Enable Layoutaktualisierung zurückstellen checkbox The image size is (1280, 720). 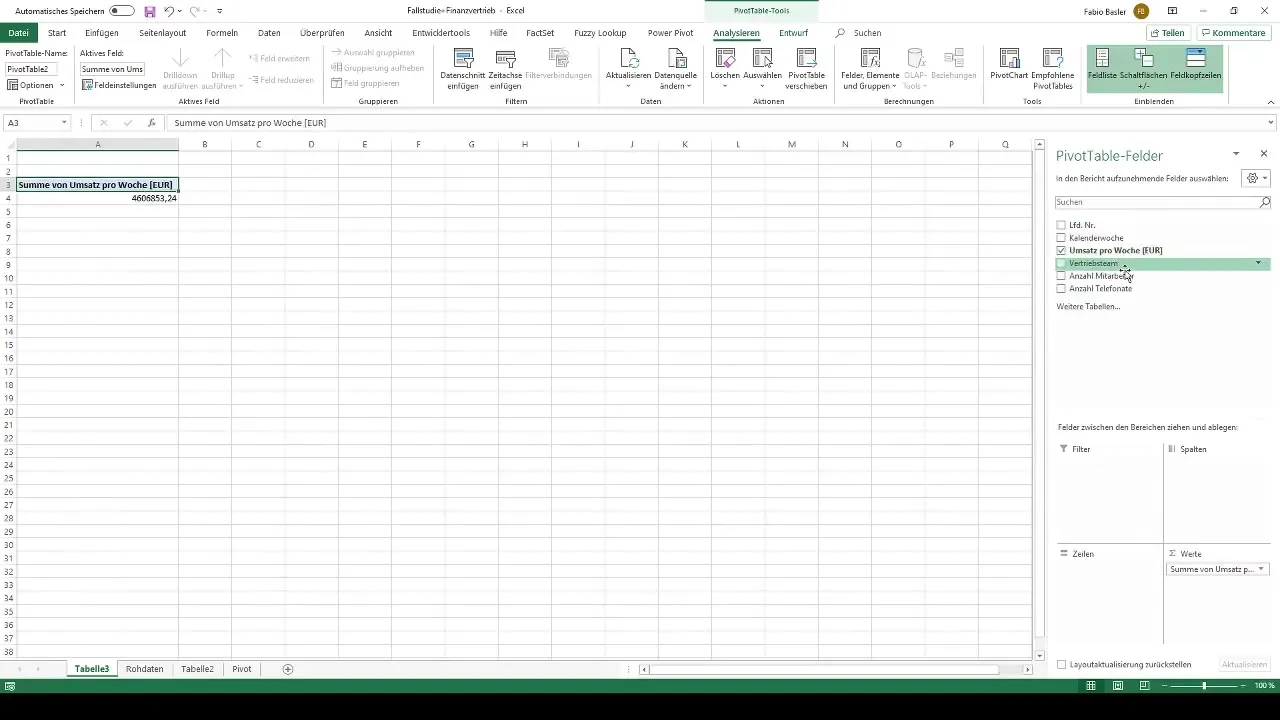[1062, 664]
